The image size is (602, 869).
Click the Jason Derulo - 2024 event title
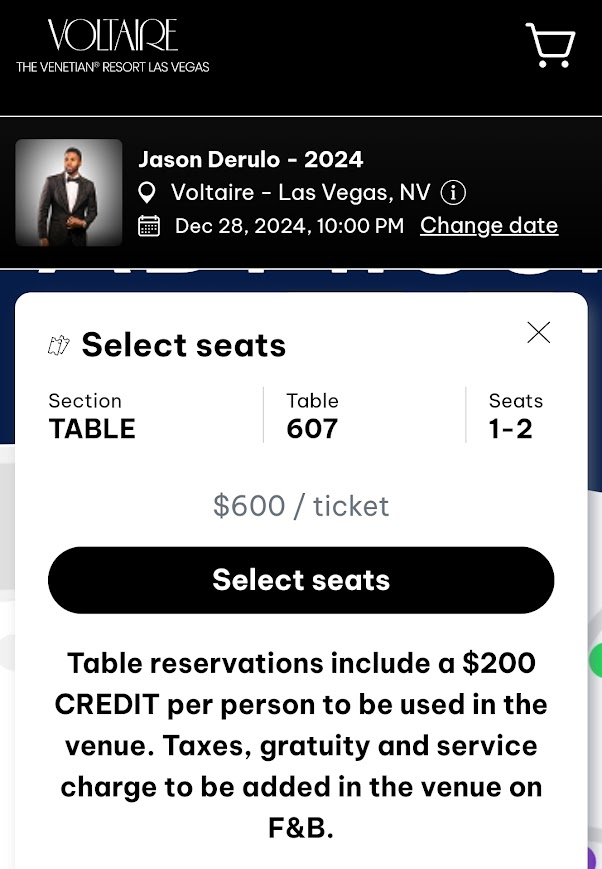250,159
